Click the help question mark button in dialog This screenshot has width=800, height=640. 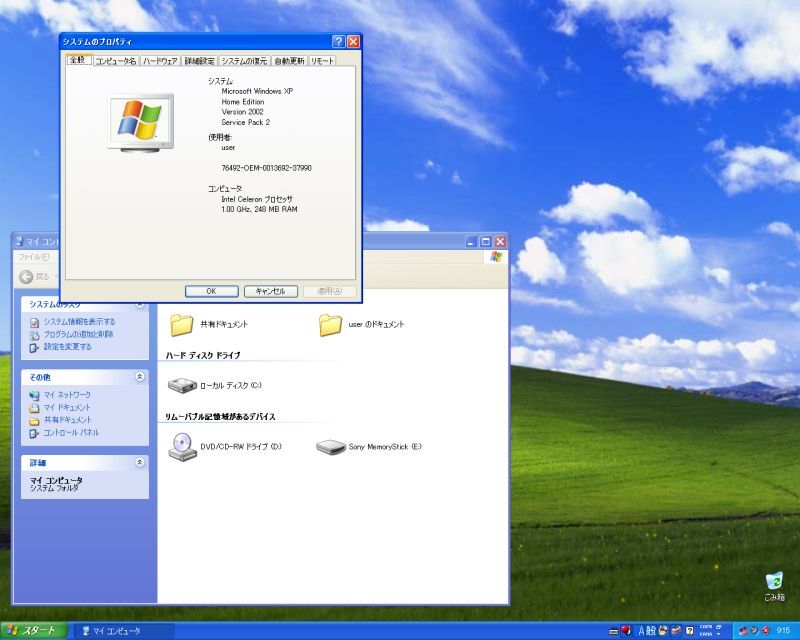338,42
